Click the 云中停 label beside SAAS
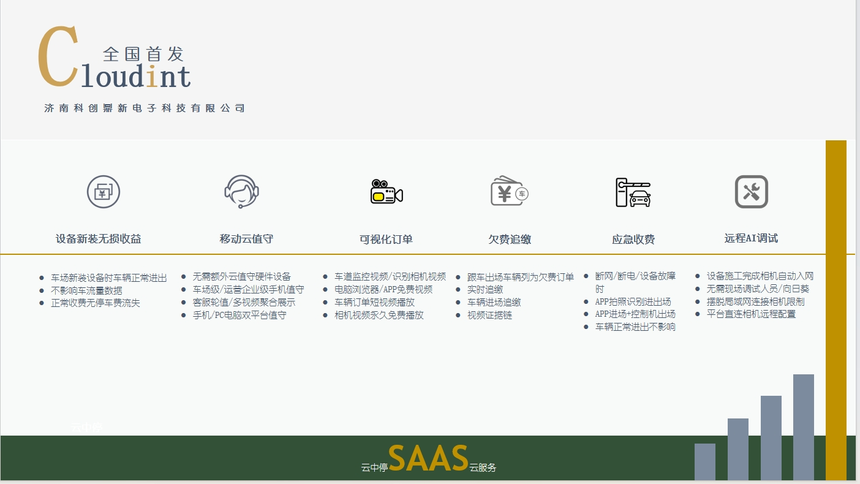This screenshot has width=860, height=484. [x=375, y=468]
